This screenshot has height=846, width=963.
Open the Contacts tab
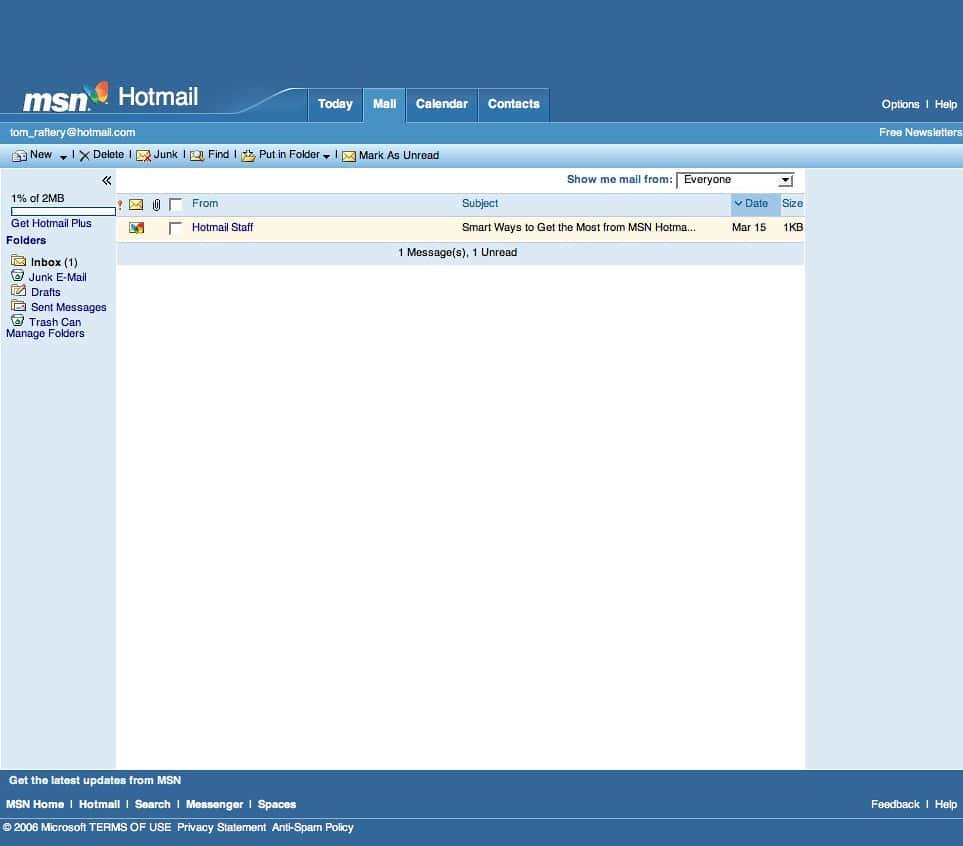[x=513, y=104]
